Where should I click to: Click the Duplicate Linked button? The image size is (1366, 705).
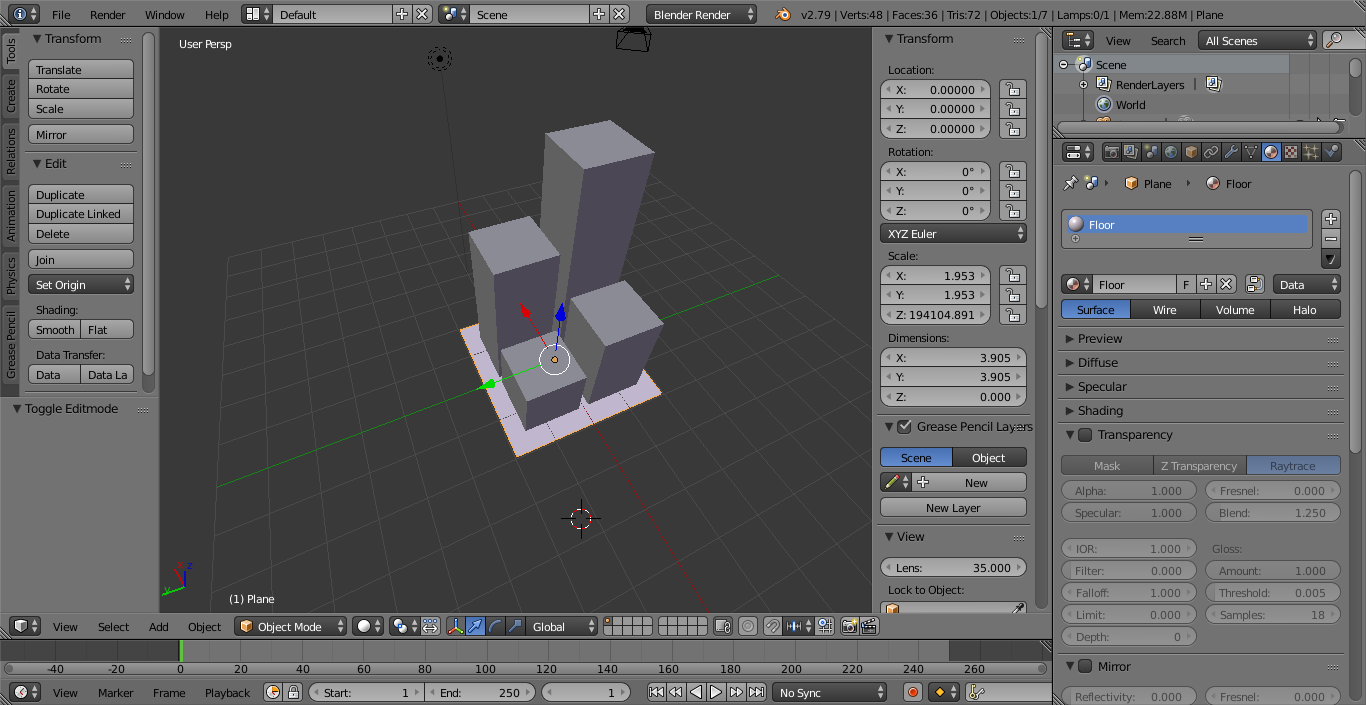click(x=80, y=214)
